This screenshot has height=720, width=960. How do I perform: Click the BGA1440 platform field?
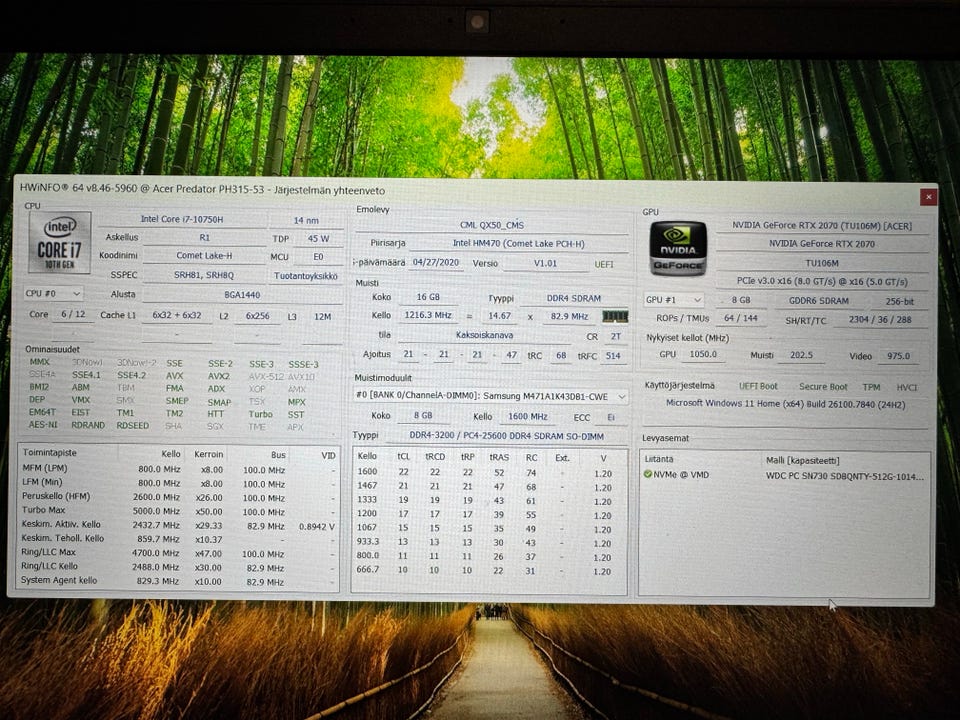242,295
